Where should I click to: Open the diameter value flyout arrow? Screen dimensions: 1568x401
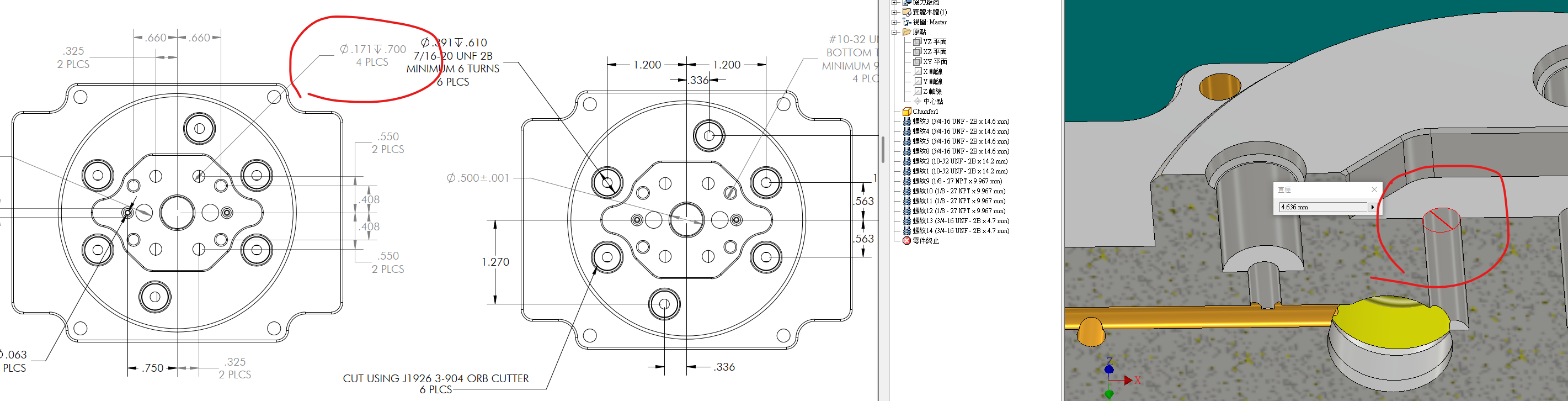point(1372,207)
